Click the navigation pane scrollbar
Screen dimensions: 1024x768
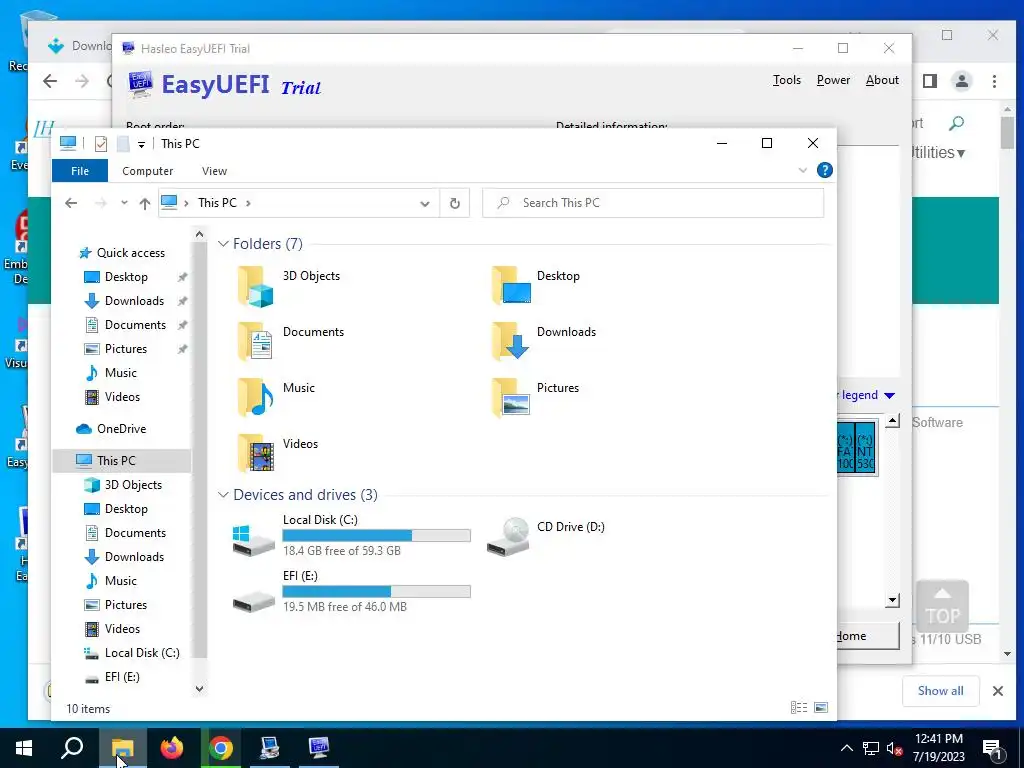[x=200, y=451]
